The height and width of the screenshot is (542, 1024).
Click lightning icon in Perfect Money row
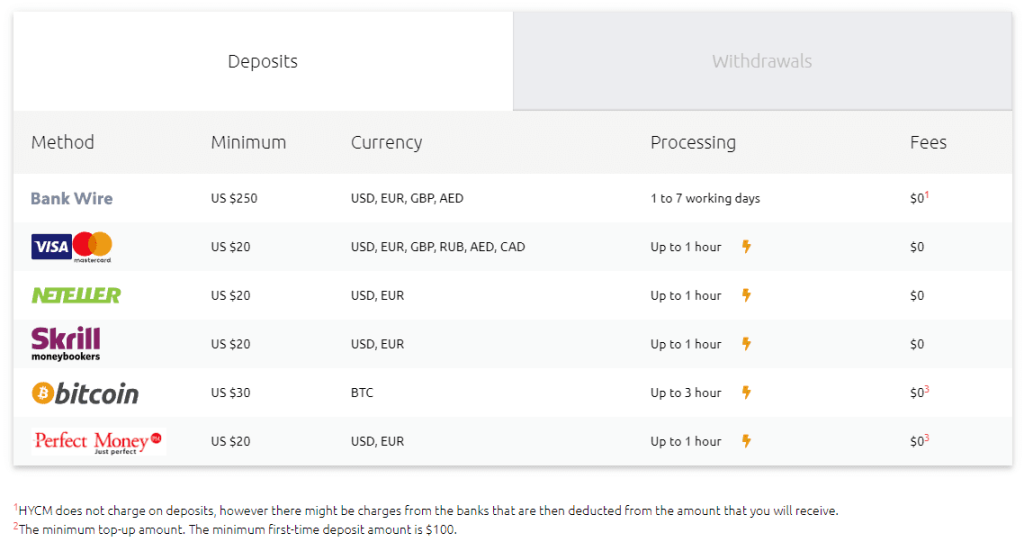click(x=746, y=441)
